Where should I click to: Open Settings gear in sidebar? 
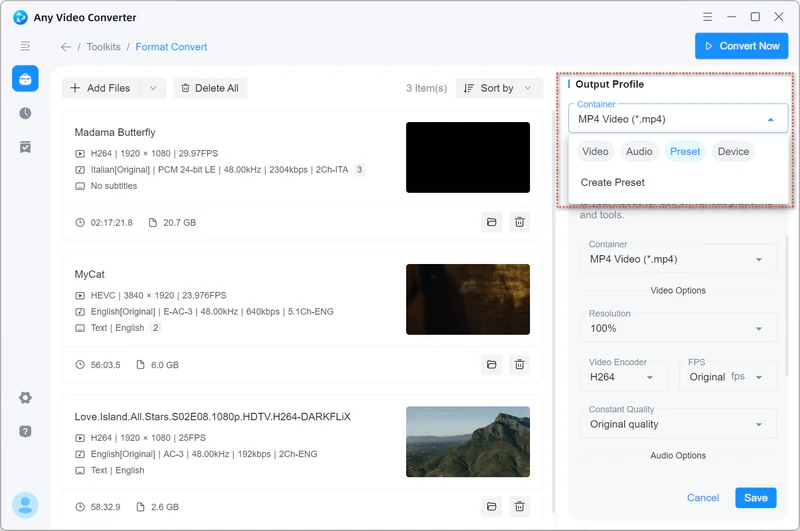pos(25,398)
